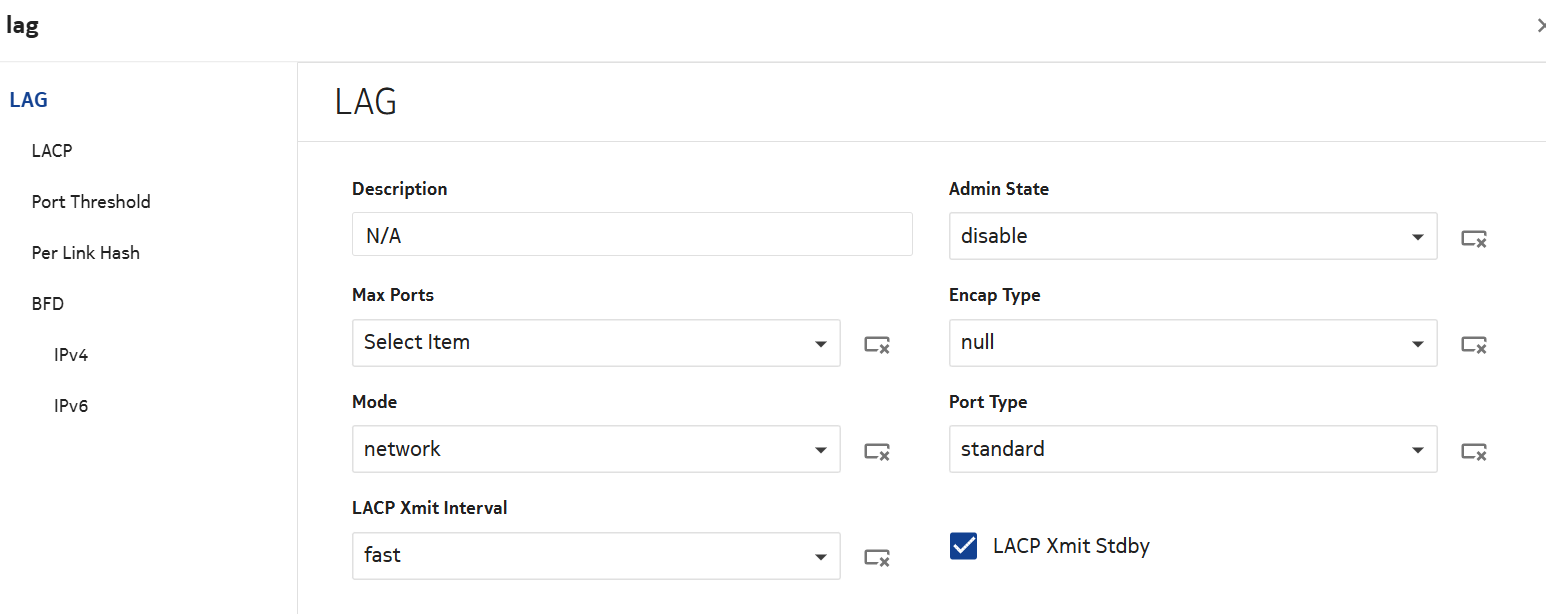This screenshot has height=614, width=1546.
Task: Open the Port Threshold section
Action: tap(91, 202)
